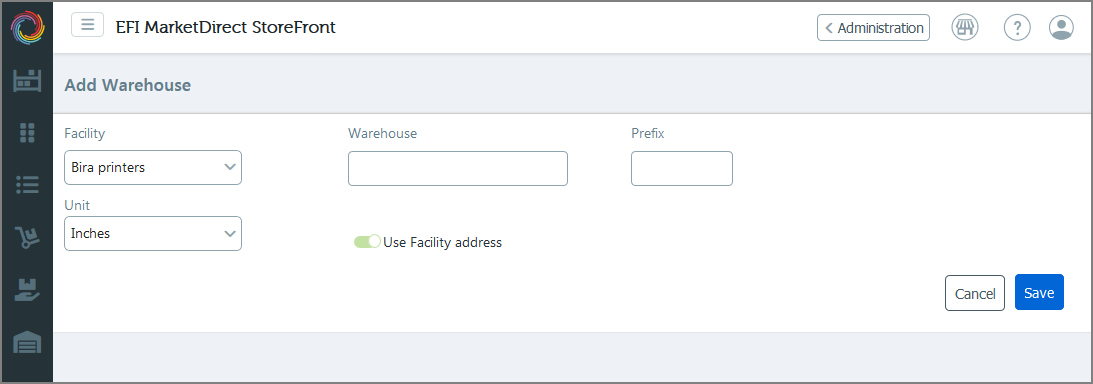Screen dimensions: 1093x384
Task: Open the warehouse garage sidebar icon
Action: 27,342
